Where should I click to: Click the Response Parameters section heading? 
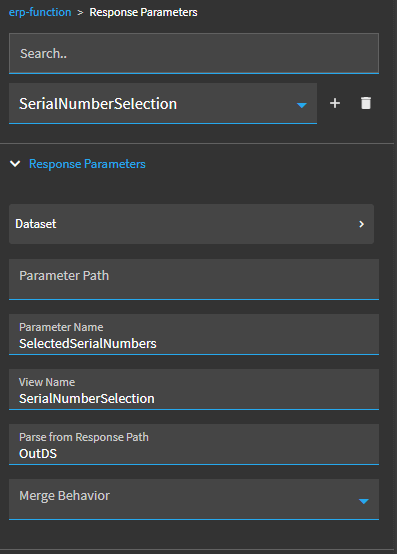[87, 164]
